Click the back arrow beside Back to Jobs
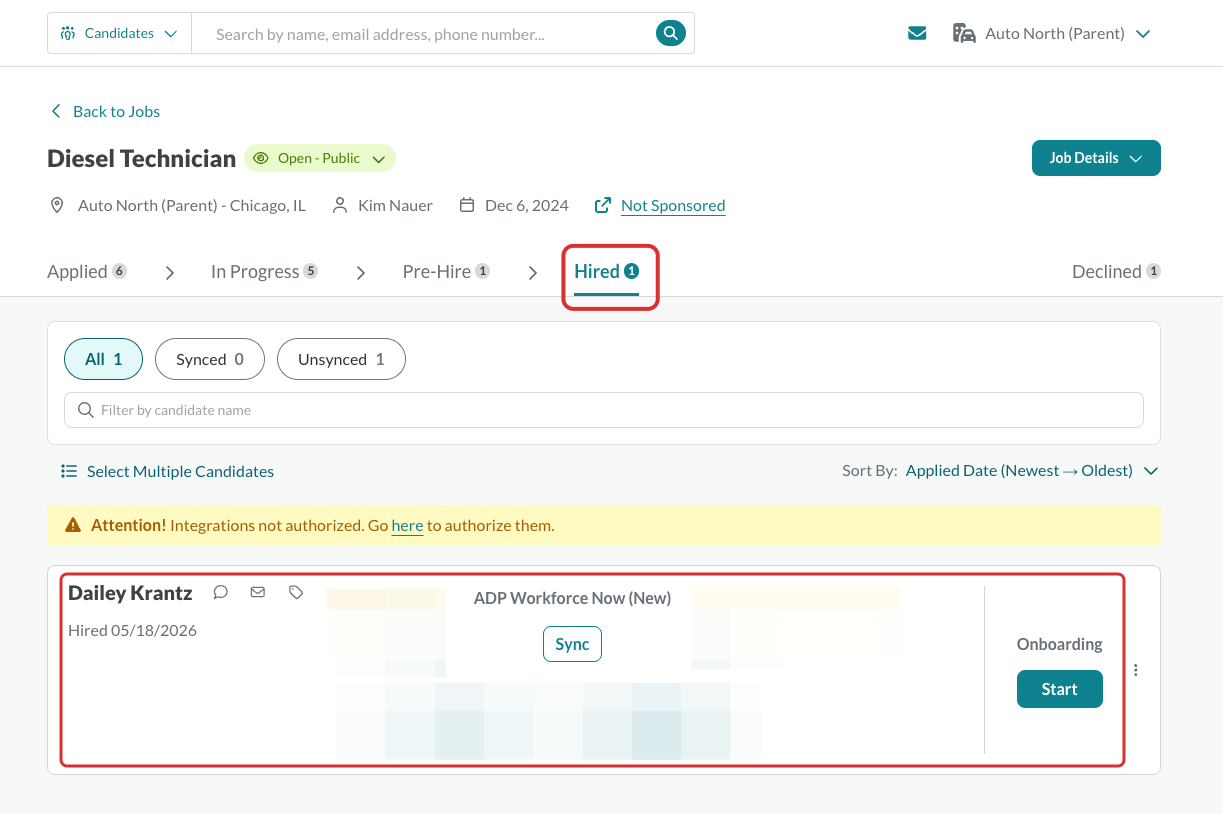This screenshot has height=814, width=1223. (x=56, y=111)
